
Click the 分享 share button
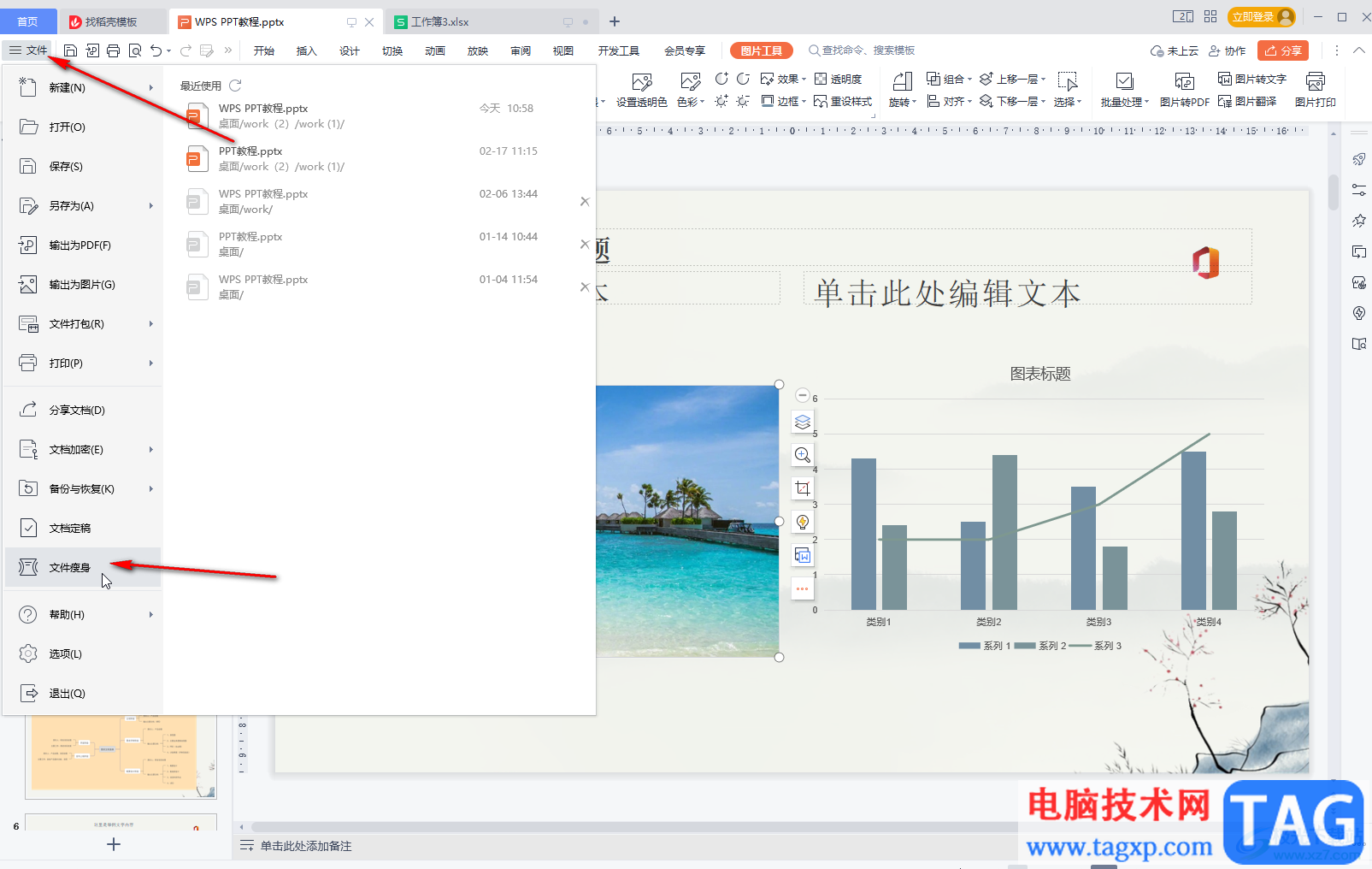pyautogui.click(x=1283, y=50)
